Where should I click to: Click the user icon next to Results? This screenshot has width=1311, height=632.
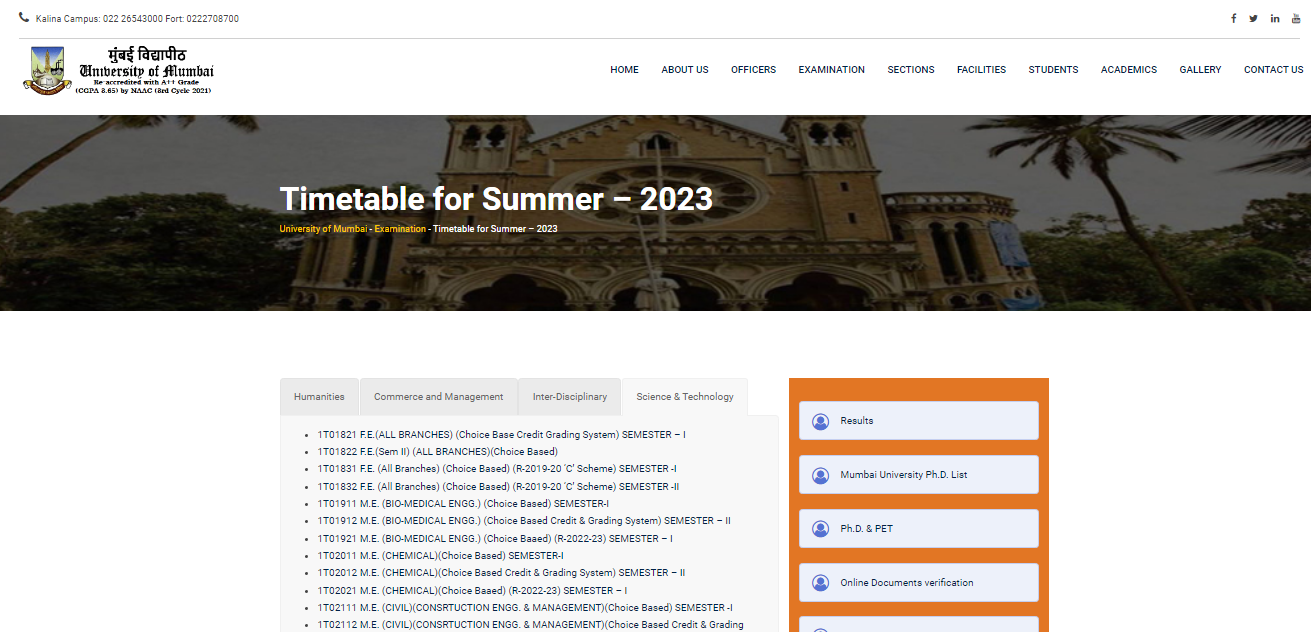(x=821, y=421)
